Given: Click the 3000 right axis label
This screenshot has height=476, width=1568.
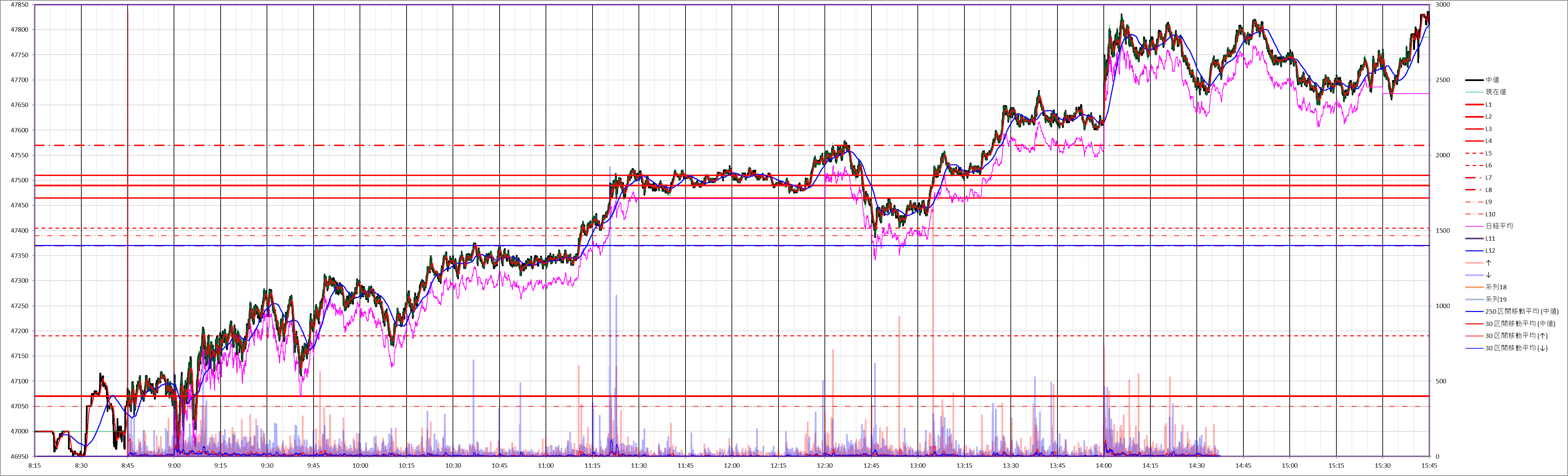Looking at the screenshot, I should click(x=1443, y=5).
